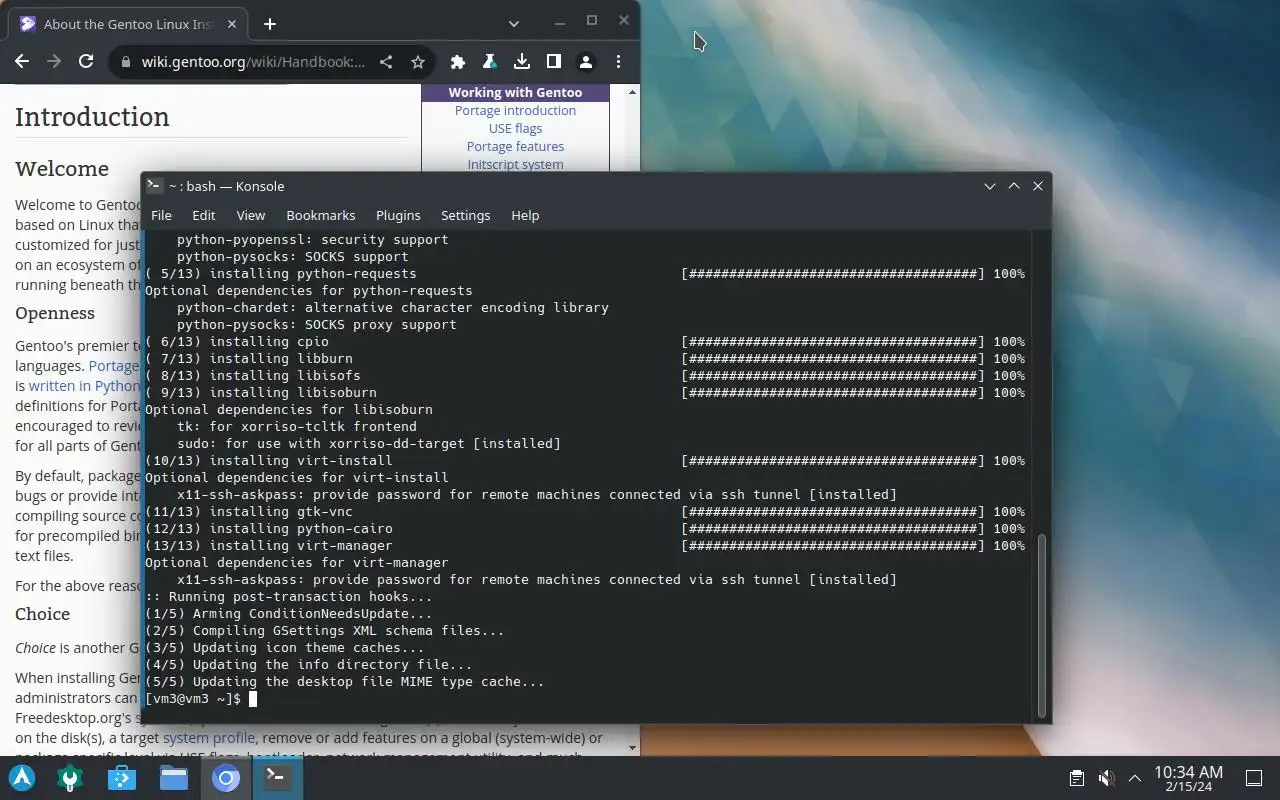The width and height of the screenshot is (1280, 800).
Task: Open the volume tray icon
Action: (1106, 778)
